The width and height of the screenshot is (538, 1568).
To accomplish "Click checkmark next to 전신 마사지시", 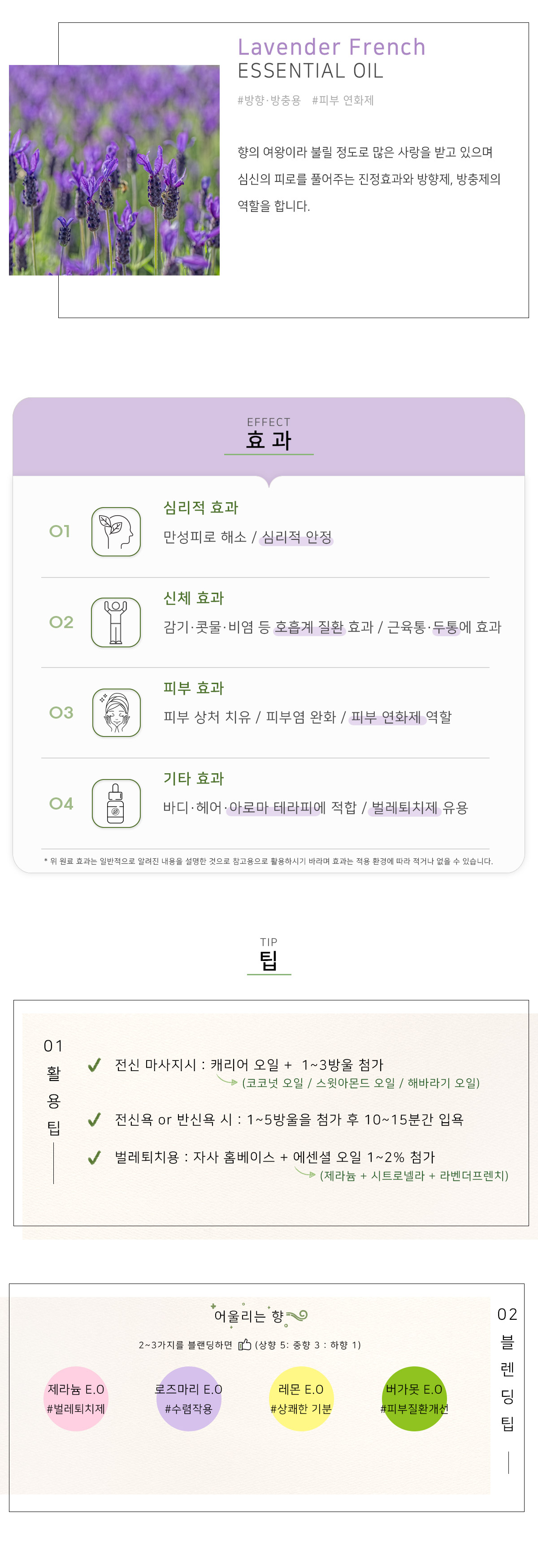I will [95, 1064].
